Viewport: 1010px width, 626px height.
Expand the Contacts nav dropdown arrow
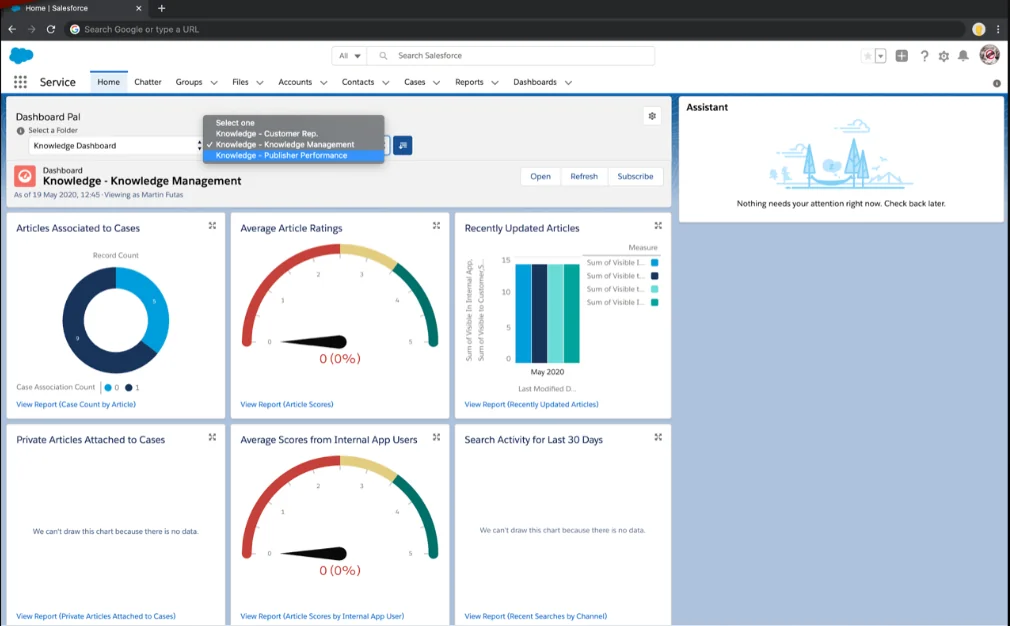click(x=385, y=82)
